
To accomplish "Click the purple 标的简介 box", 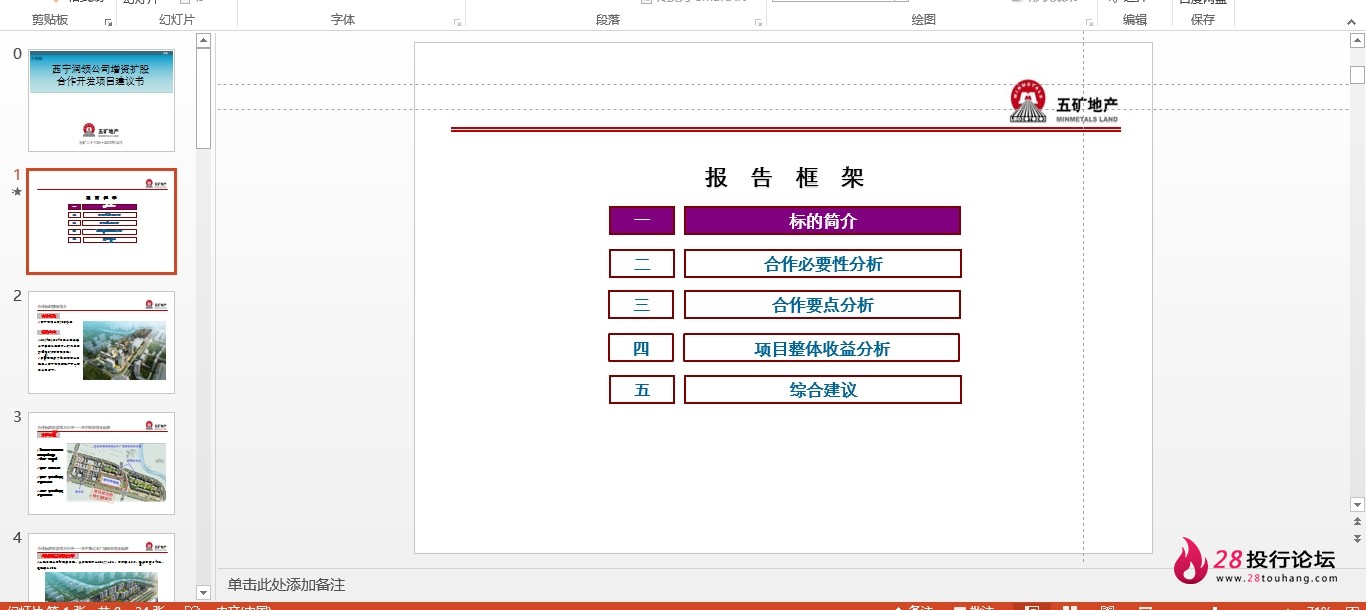I will point(822,221).
